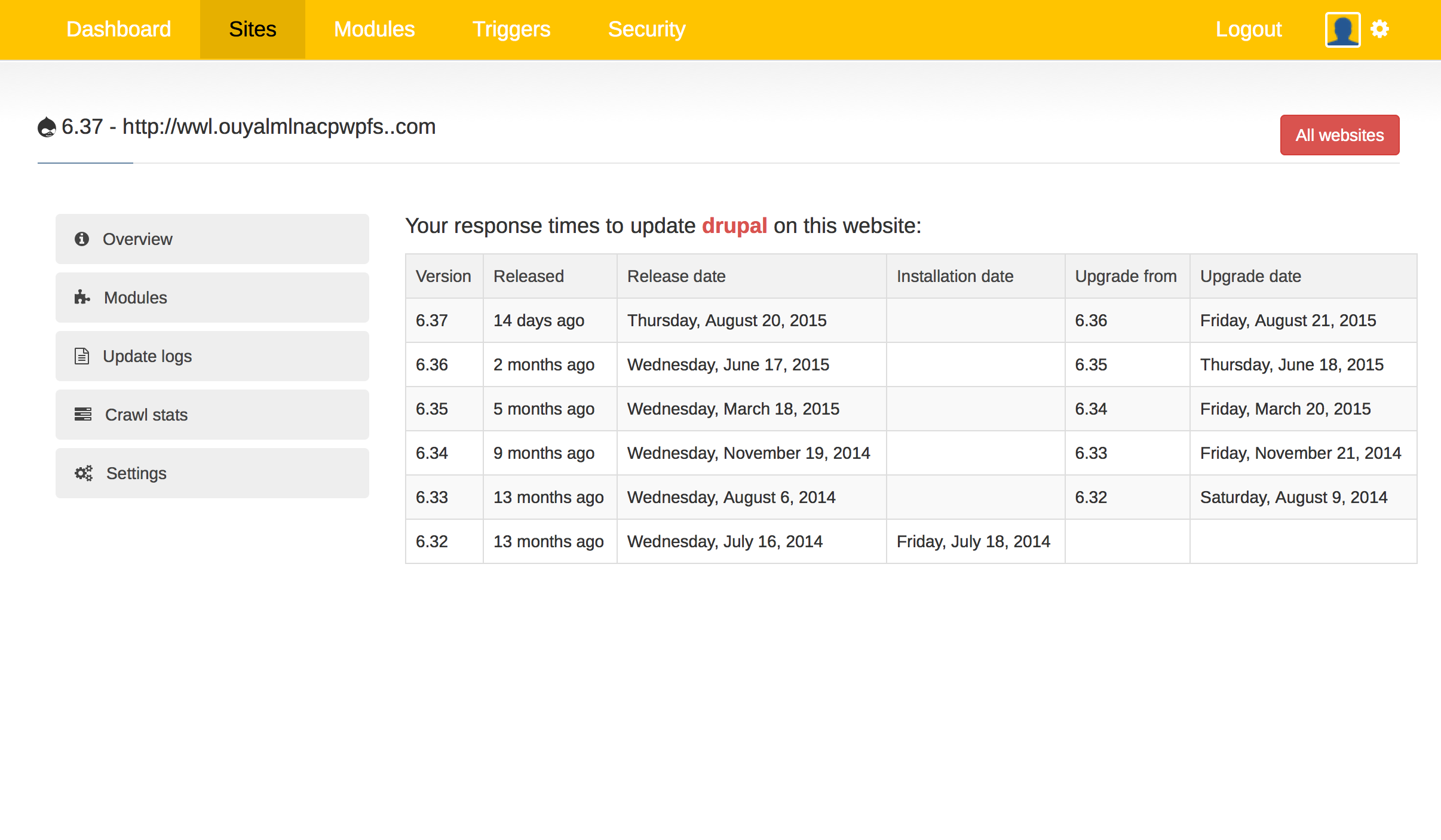Click the Overview icon in sidebar
The image size is (1441, 840).
pyautogui.click(x=82, y=238)
